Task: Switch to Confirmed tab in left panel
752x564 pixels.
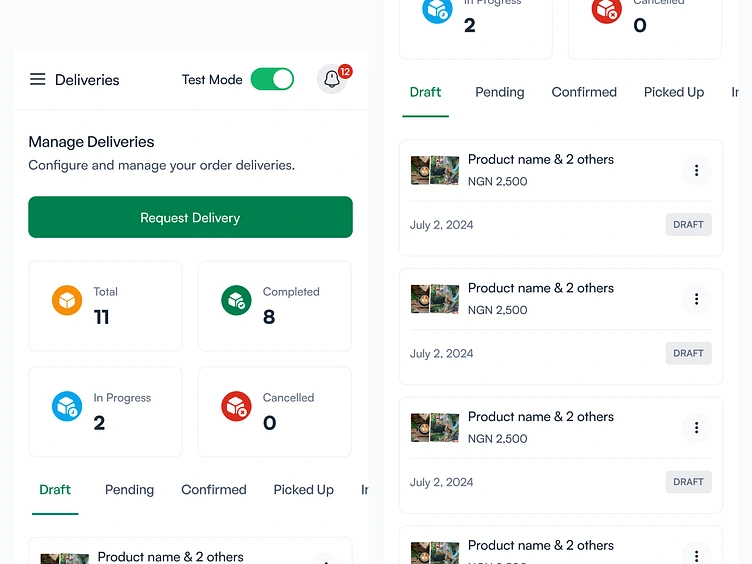Action: (x=213, y=490)
